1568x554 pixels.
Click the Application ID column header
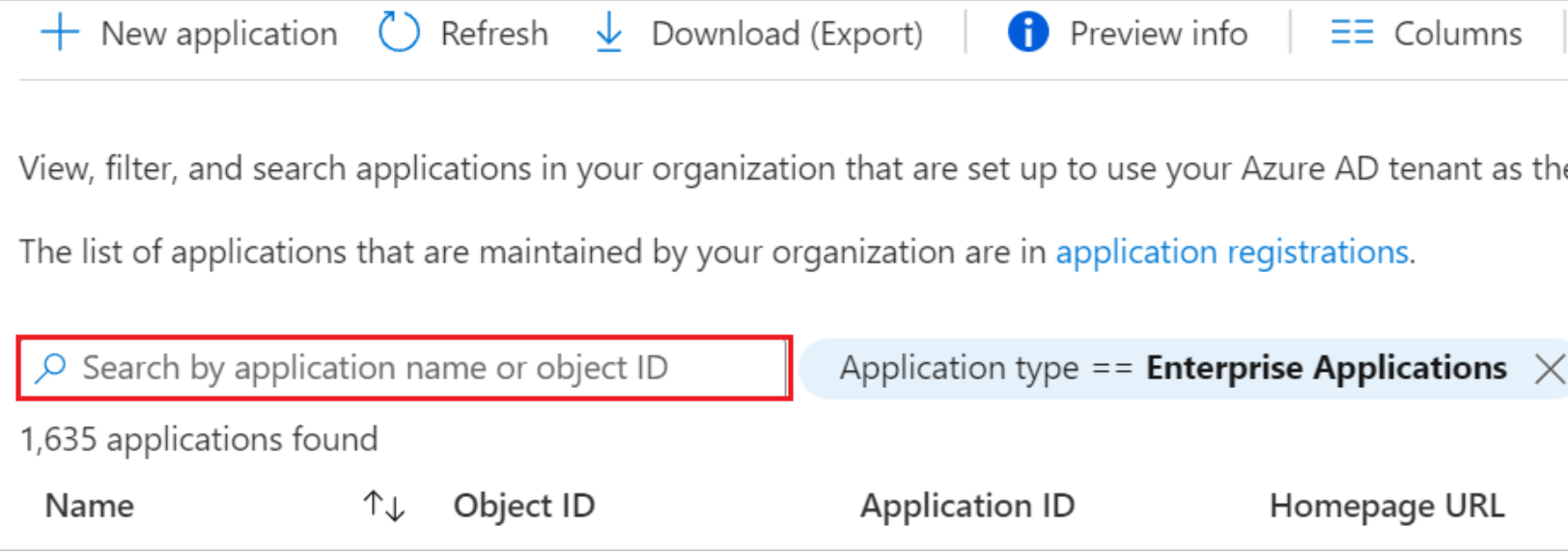[x=967, y=506]
